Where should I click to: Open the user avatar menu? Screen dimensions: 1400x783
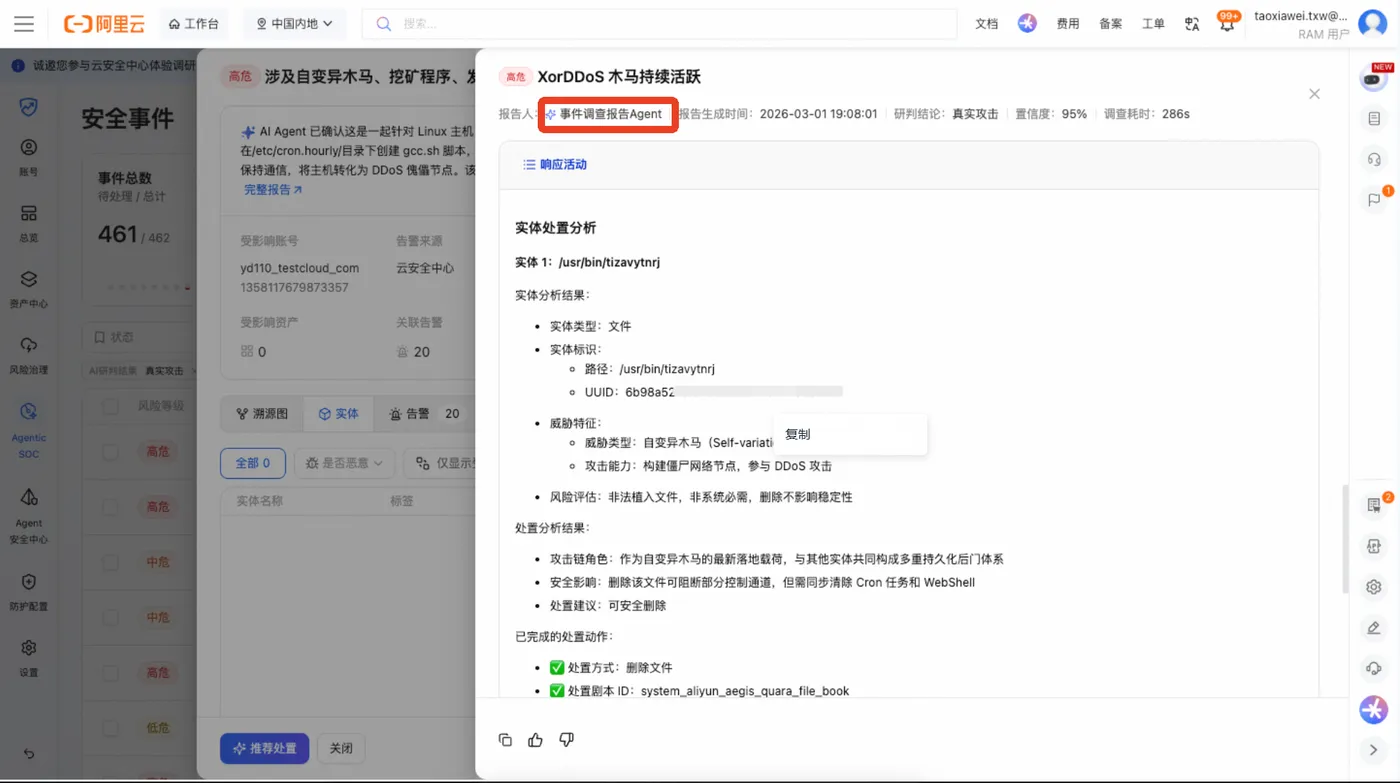tap(1373, 24)
